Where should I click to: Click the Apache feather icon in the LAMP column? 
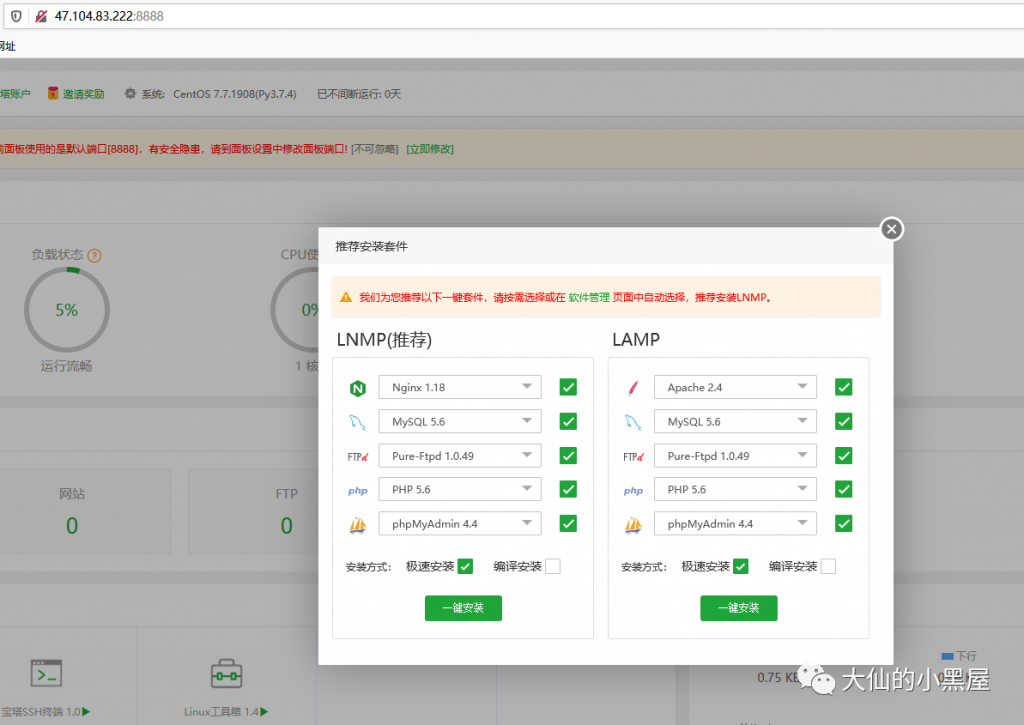coord(632,387)
